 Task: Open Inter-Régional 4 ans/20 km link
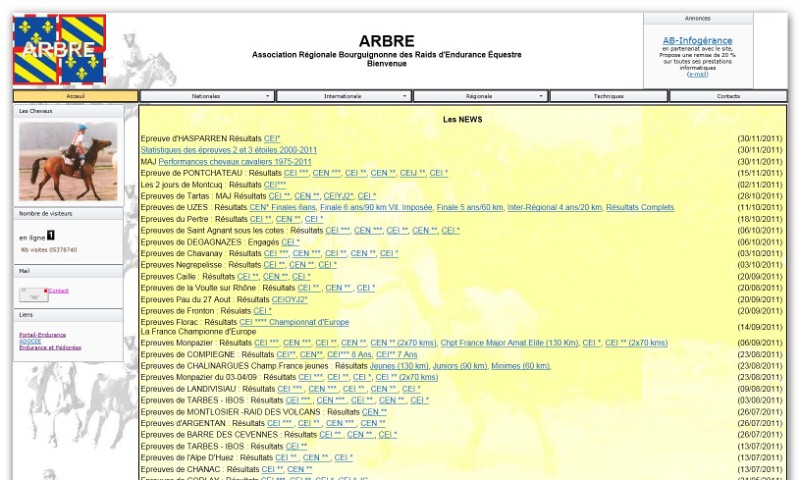tap(555, 208)
